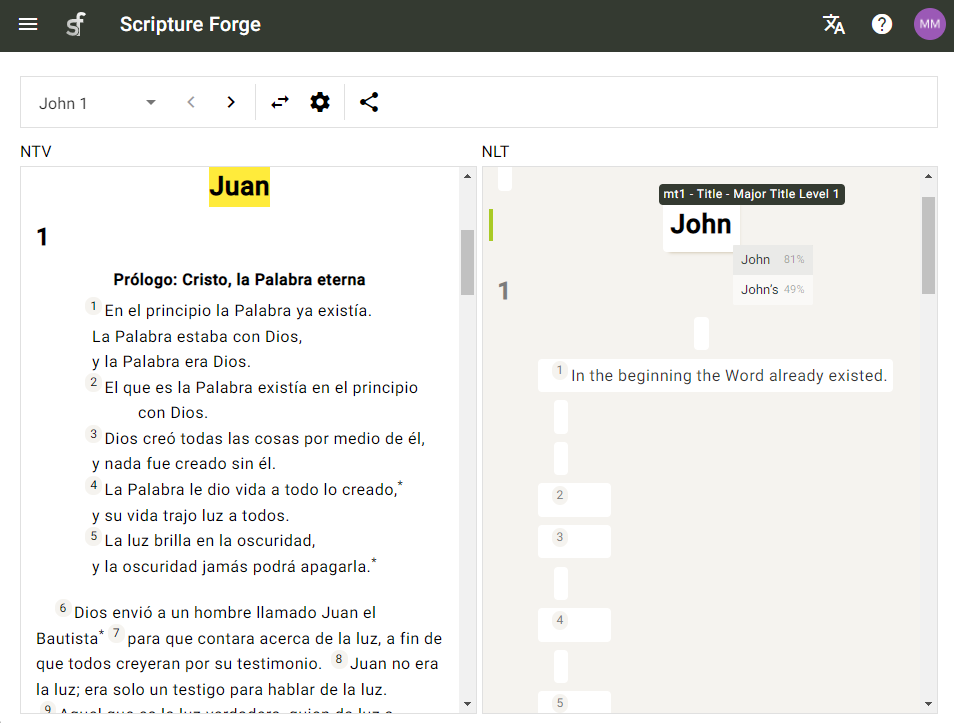
Task: Select the translate language icon
Action: coord(834,24)
